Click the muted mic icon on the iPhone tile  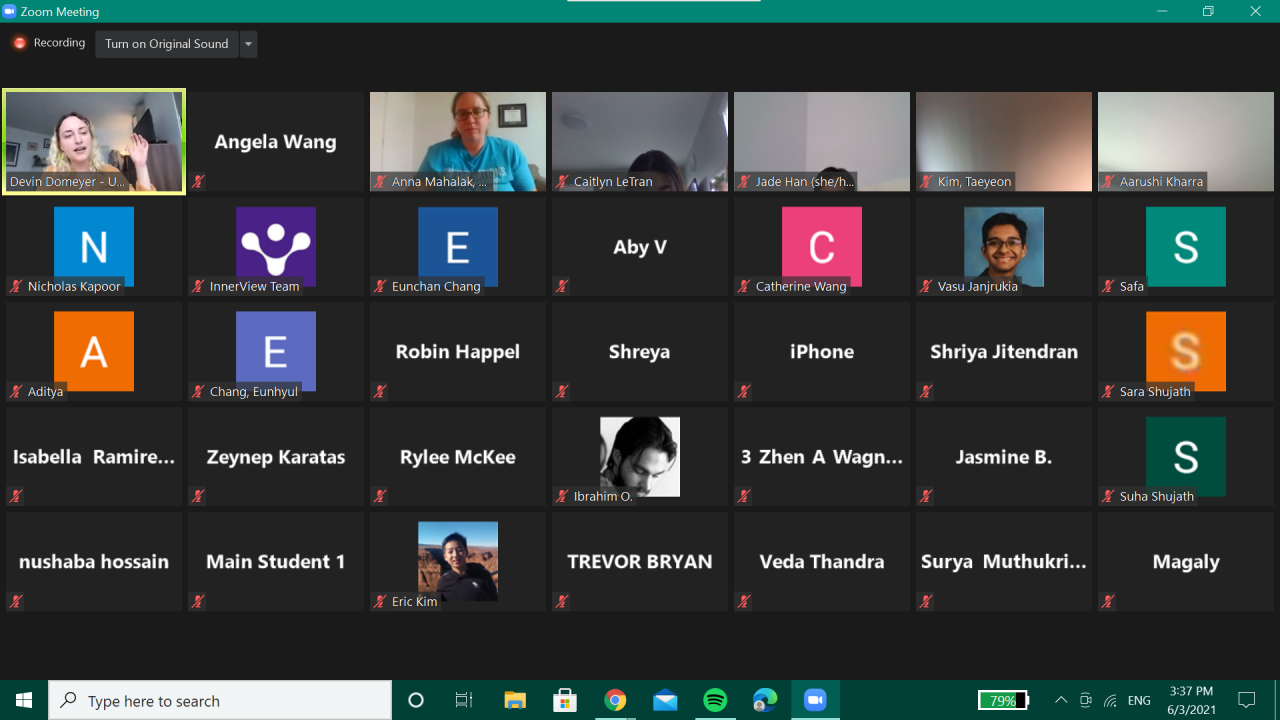[x=744, y=392]
